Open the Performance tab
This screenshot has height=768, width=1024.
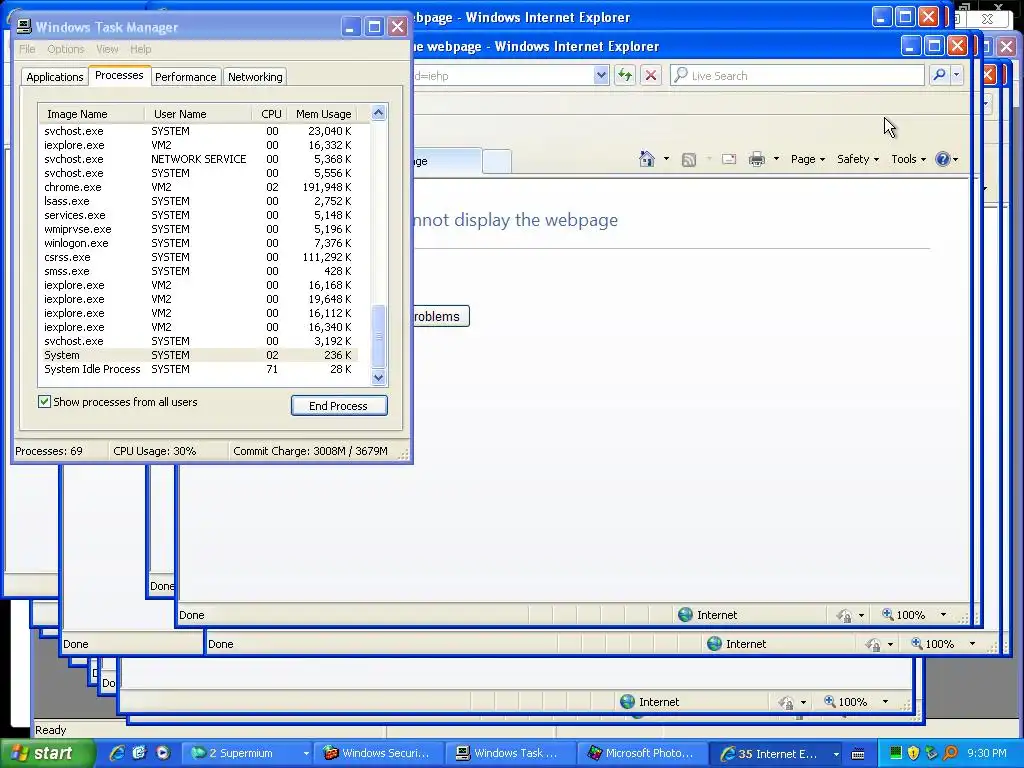(x=185, y=77)
